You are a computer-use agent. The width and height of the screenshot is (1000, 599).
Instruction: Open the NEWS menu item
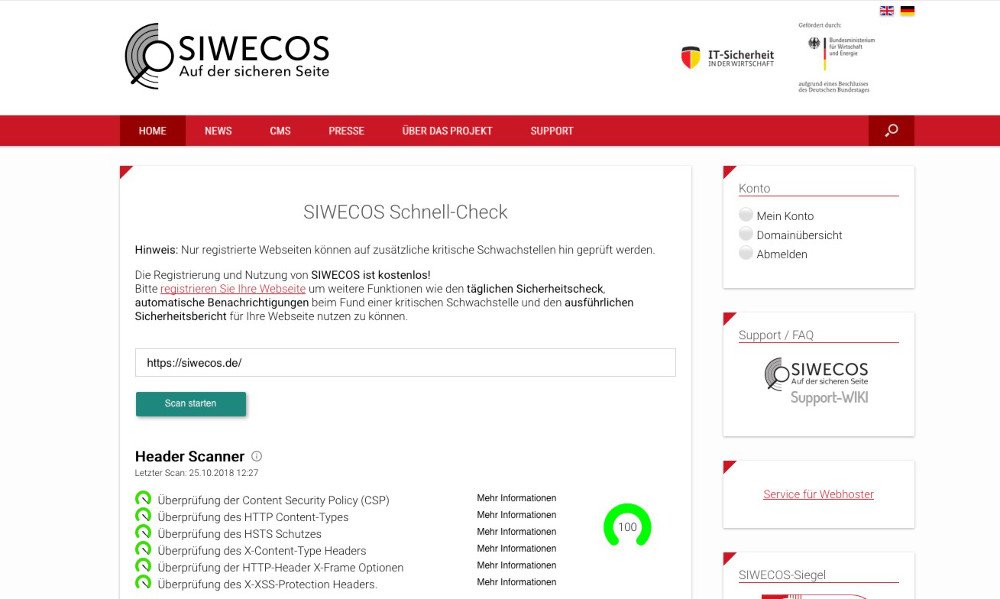pos(218,131)
